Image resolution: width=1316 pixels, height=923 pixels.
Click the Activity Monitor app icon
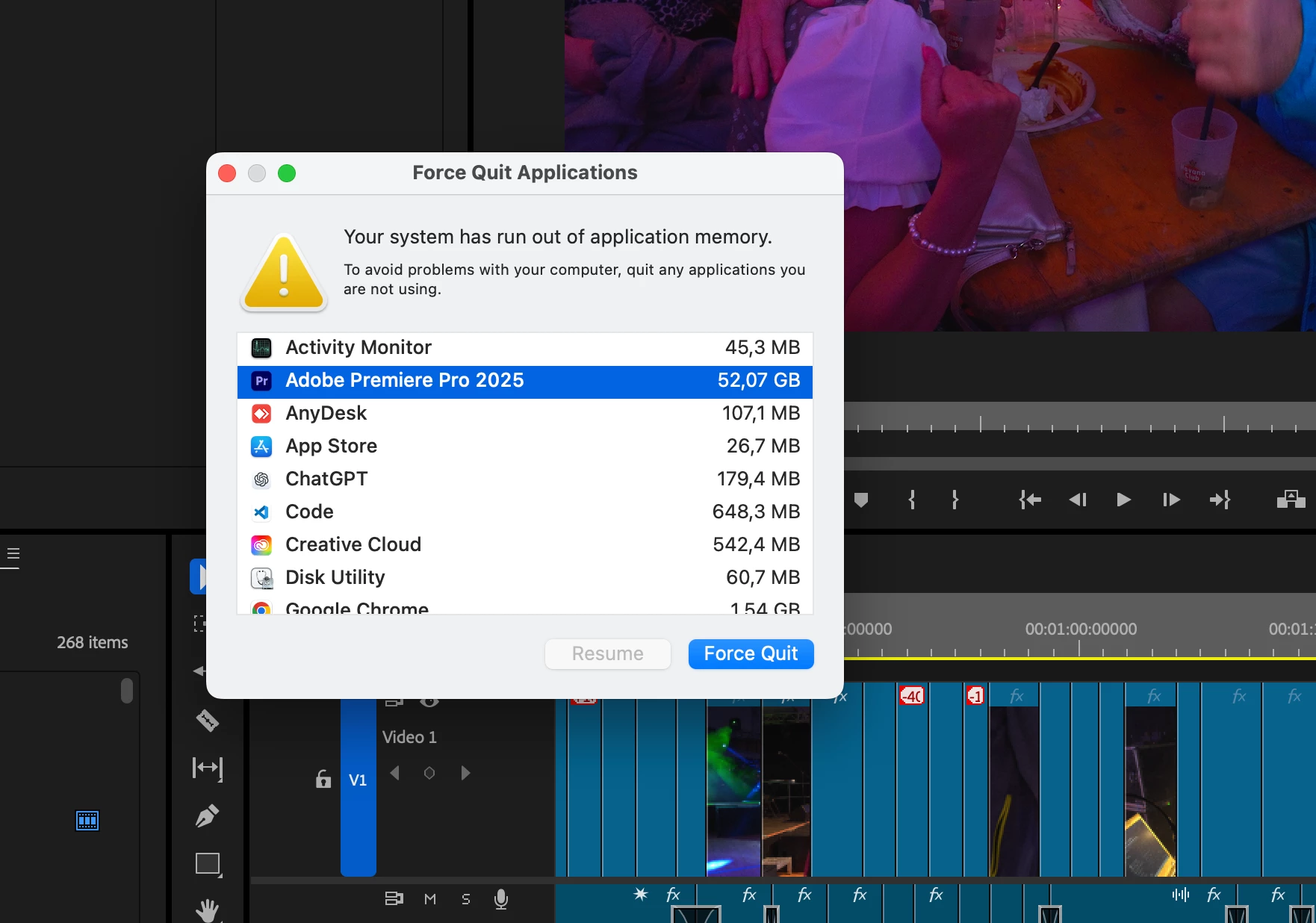pos(261,348)
